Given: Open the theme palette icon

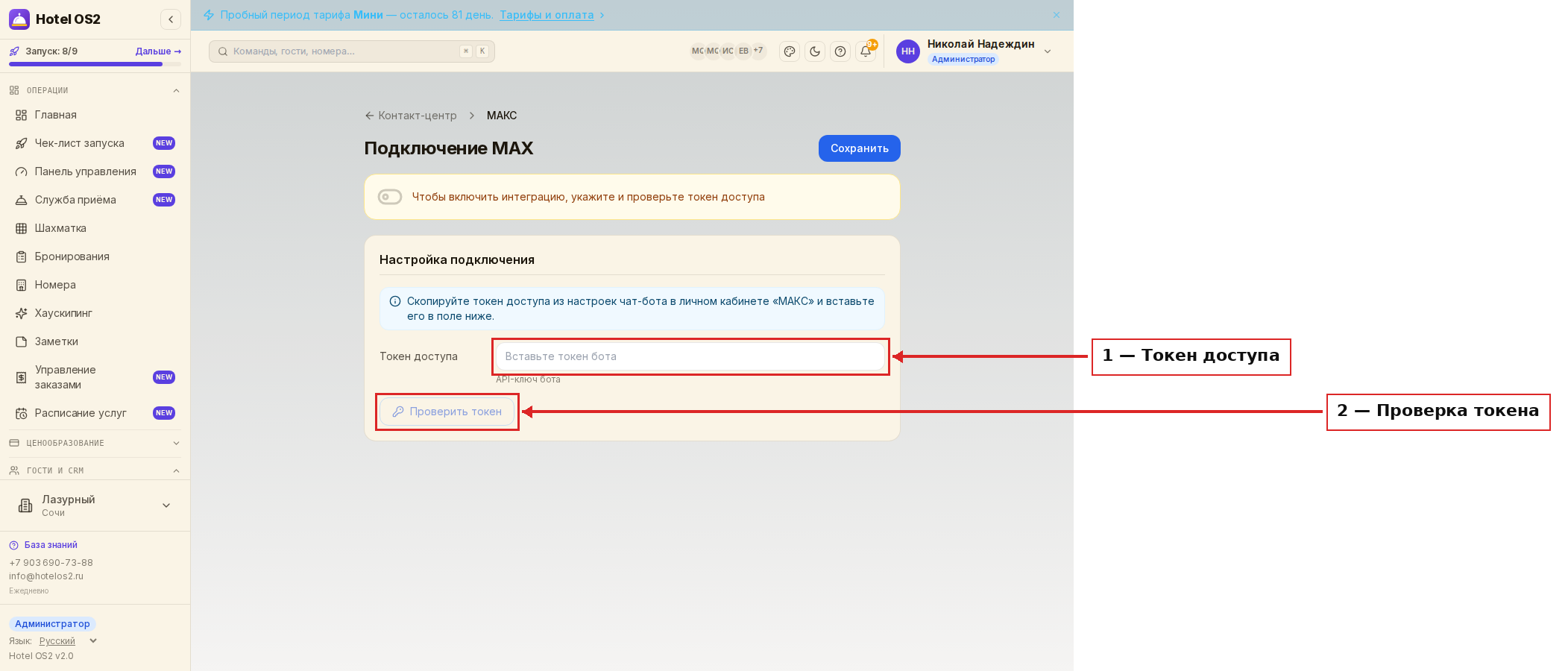Looking at the screenshot, I should (790, 51).
